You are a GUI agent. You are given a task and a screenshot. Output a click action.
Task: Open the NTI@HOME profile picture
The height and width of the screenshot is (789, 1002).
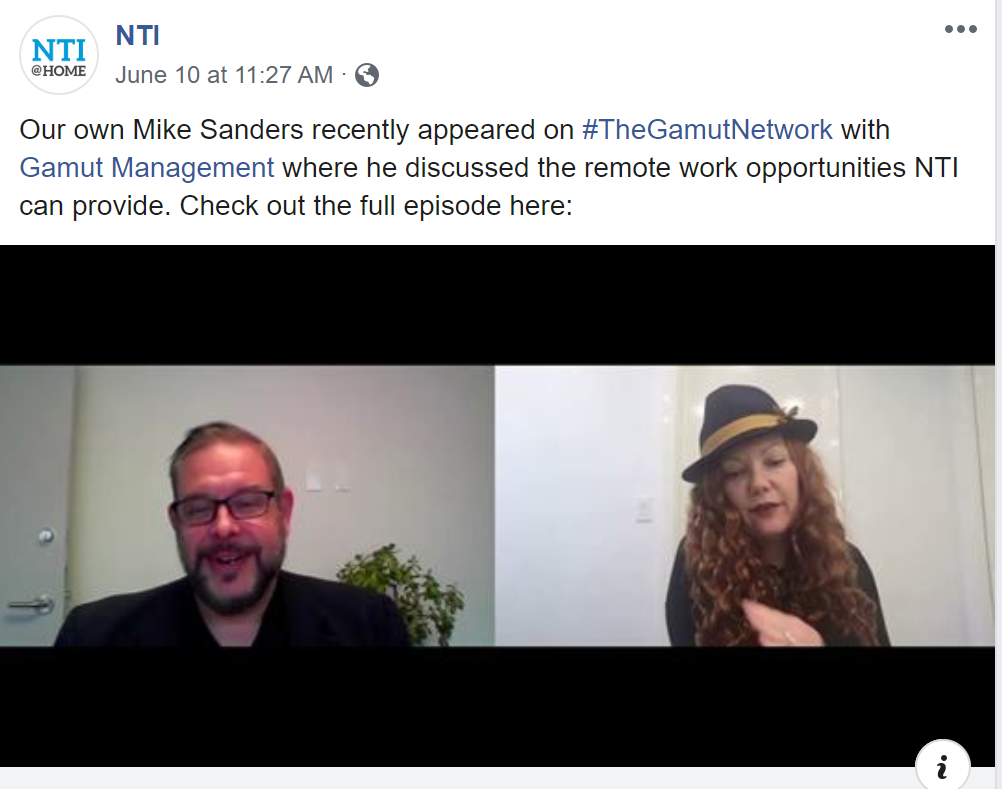59,56
